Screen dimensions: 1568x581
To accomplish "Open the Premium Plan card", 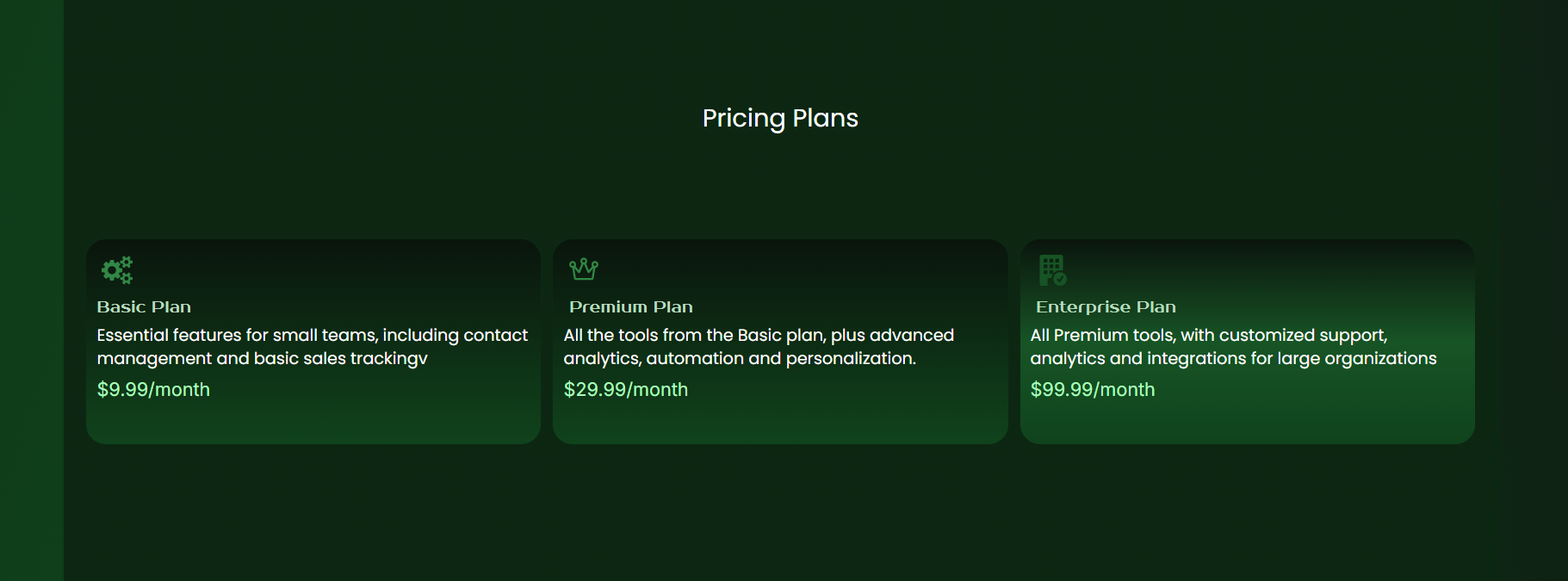I will (x=780, y=342).
